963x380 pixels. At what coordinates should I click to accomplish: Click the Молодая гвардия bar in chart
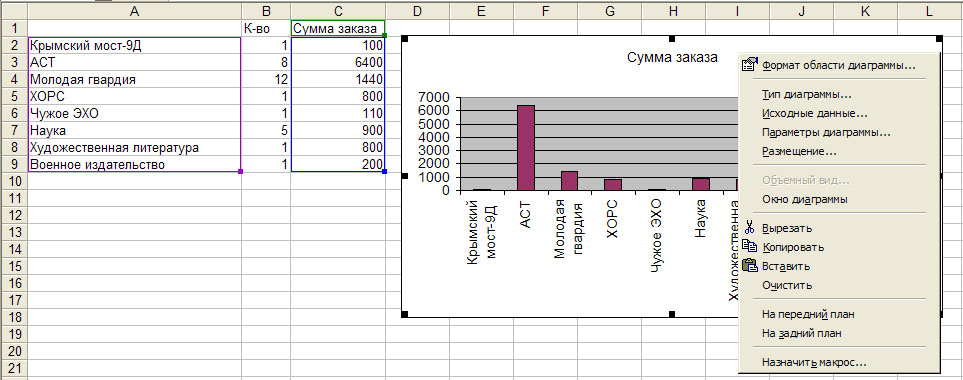click(569, 180)
